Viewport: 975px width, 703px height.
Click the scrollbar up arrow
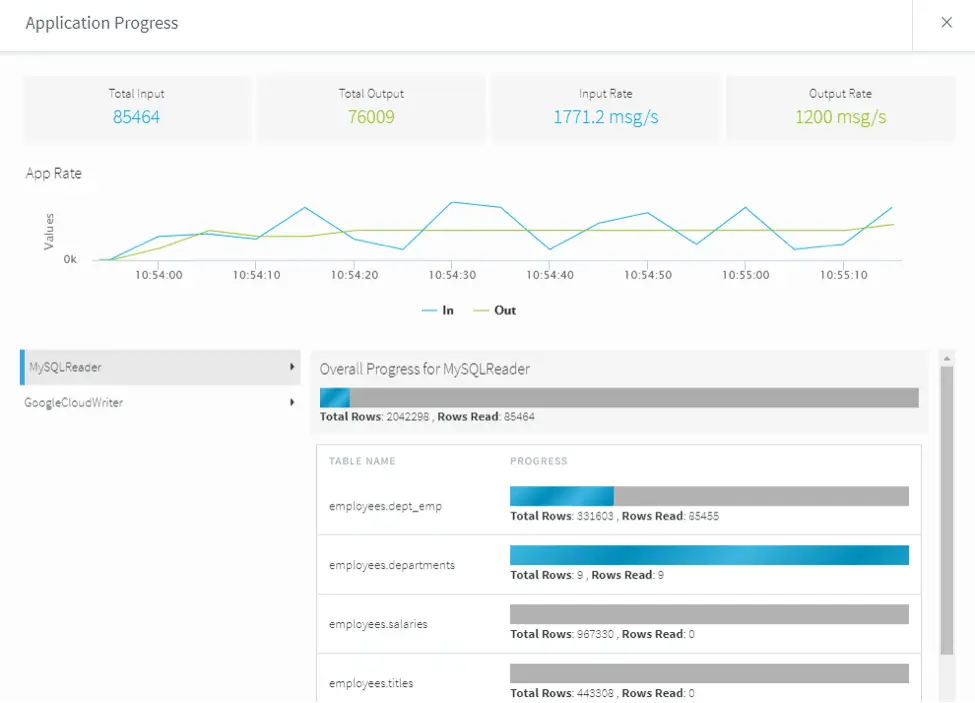point(947,357)
